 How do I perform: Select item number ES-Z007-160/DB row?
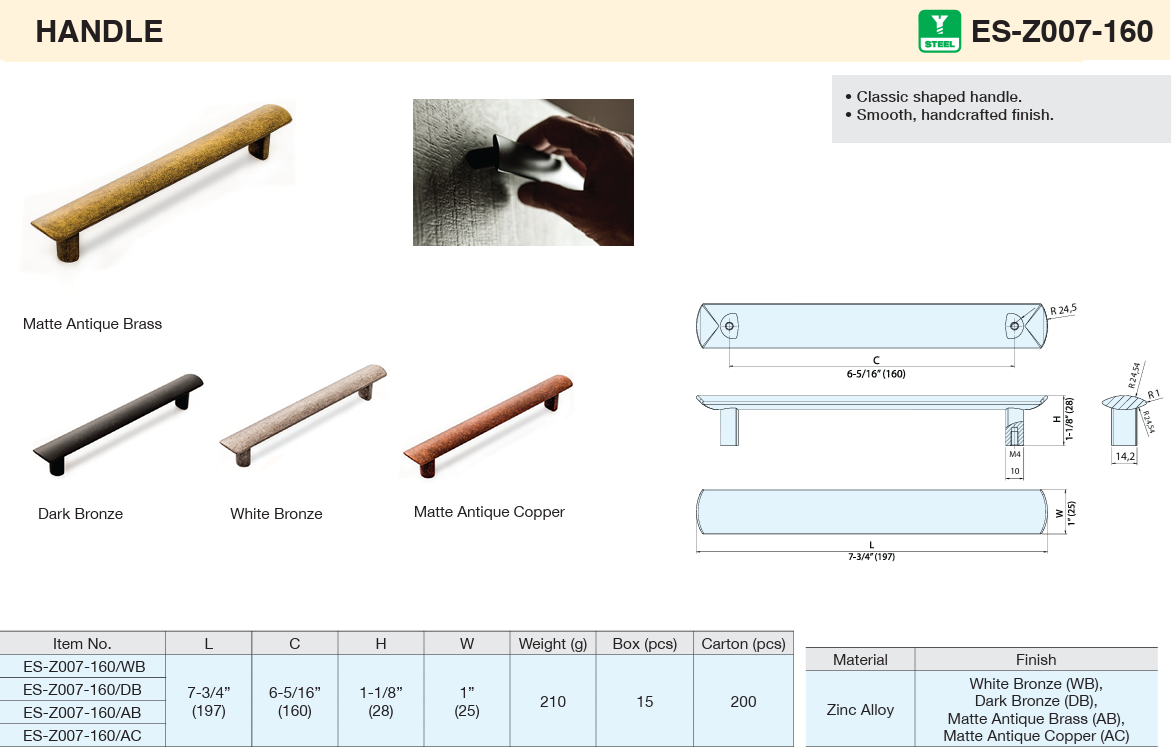click(83, 689)
